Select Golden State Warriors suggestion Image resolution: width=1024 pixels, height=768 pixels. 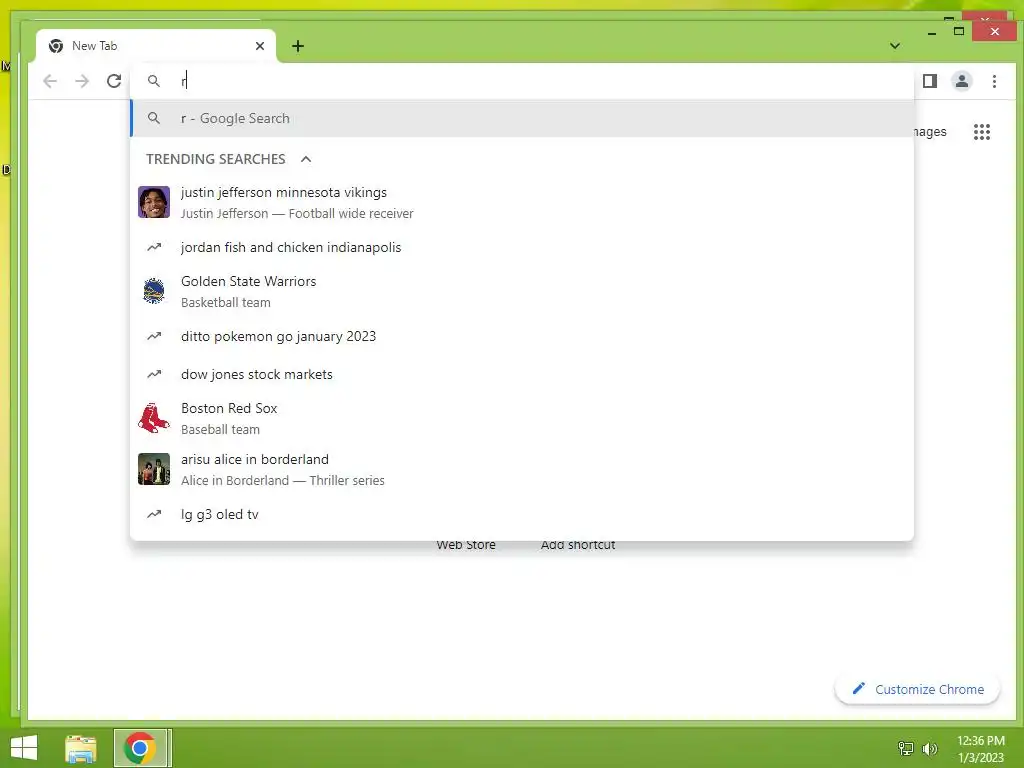pos(522,291)
